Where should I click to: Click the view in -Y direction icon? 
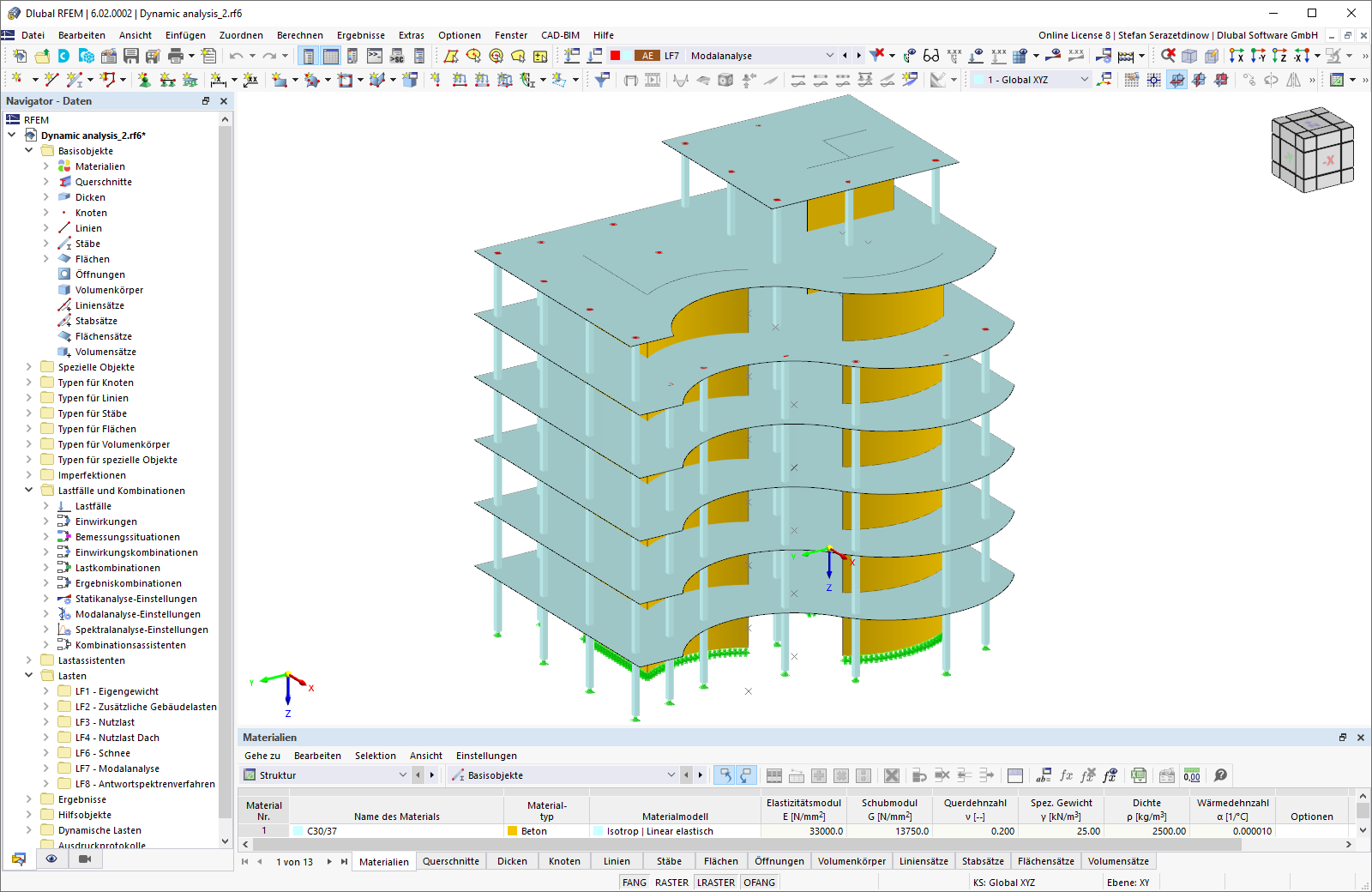click(x=1258, y=56)
